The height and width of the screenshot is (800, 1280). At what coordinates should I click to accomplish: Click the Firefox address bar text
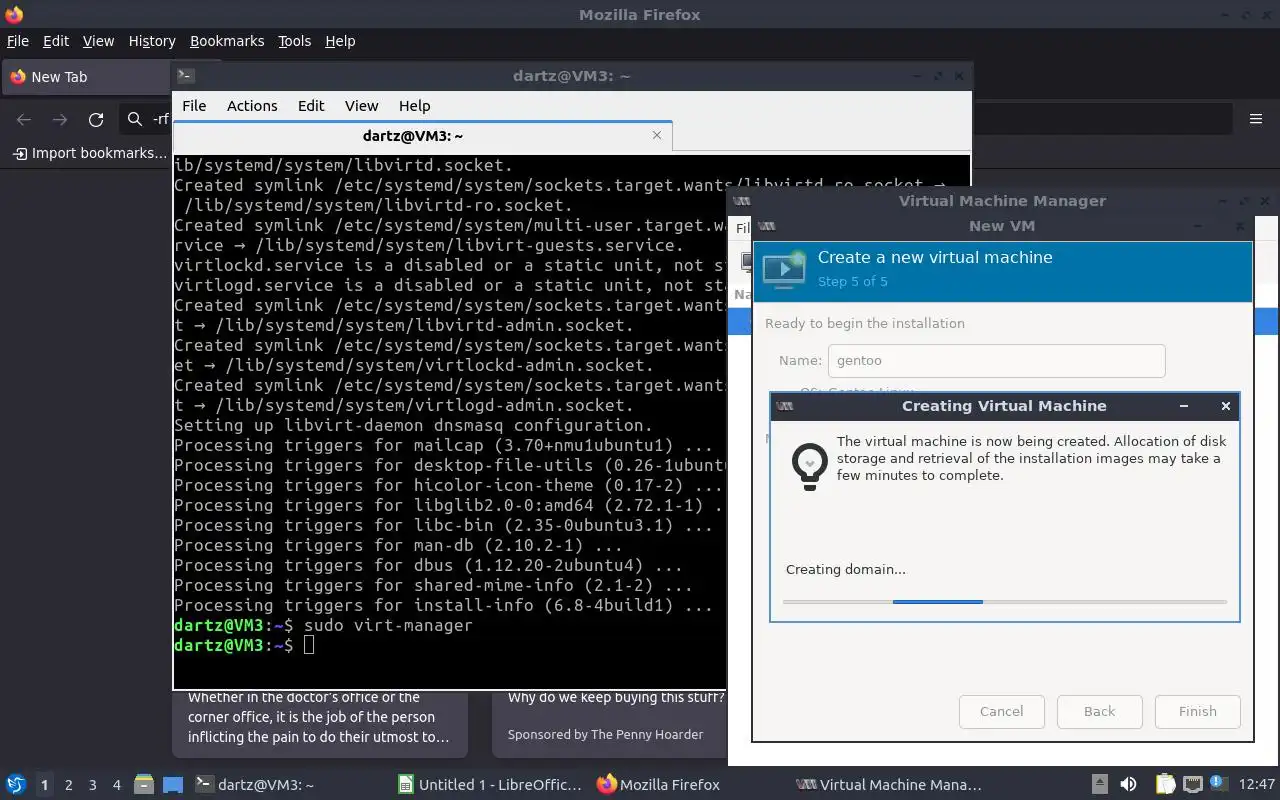[161, 120]
